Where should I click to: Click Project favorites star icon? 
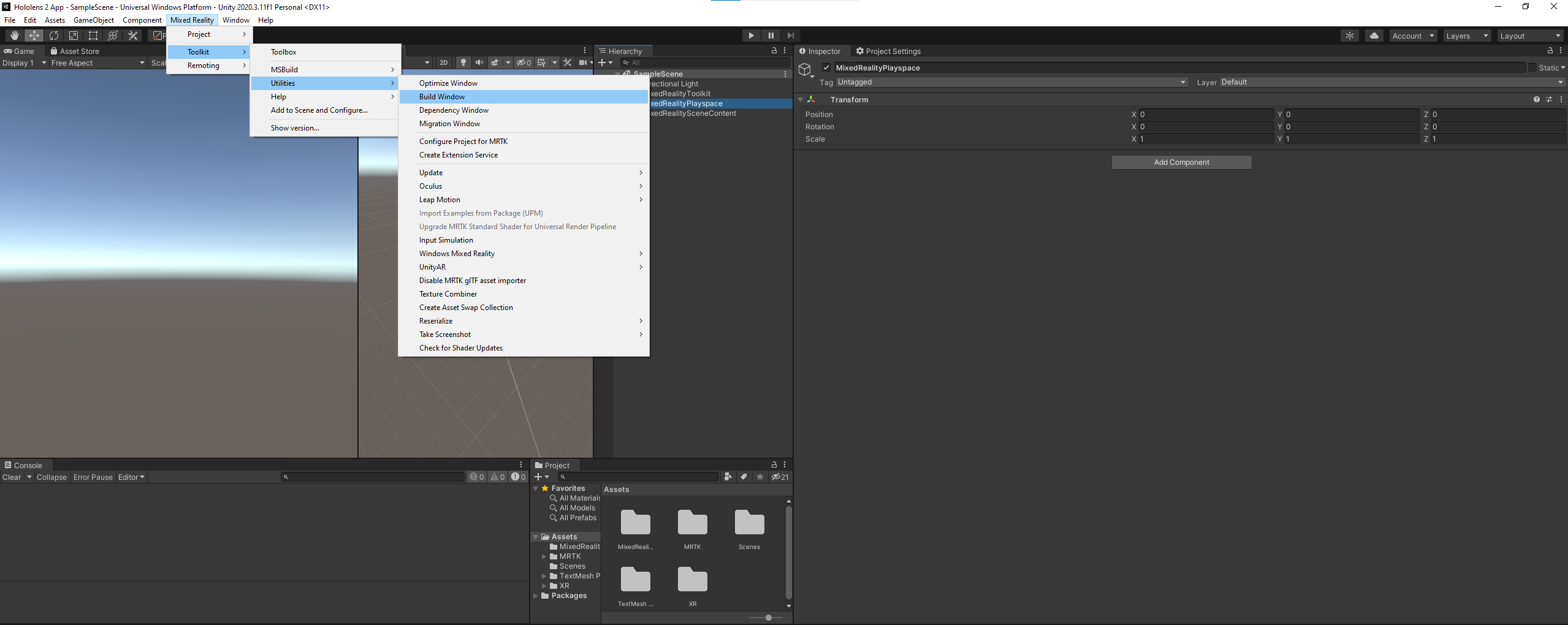(760, 477)
